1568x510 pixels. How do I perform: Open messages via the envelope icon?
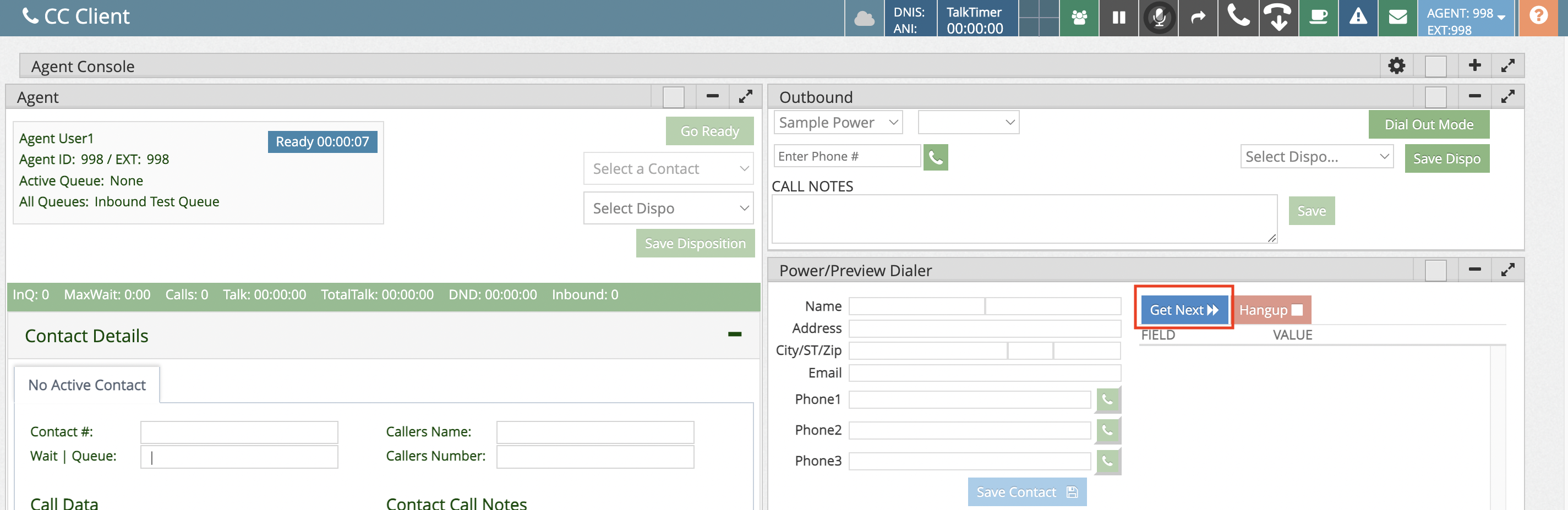click(1397, 18)
